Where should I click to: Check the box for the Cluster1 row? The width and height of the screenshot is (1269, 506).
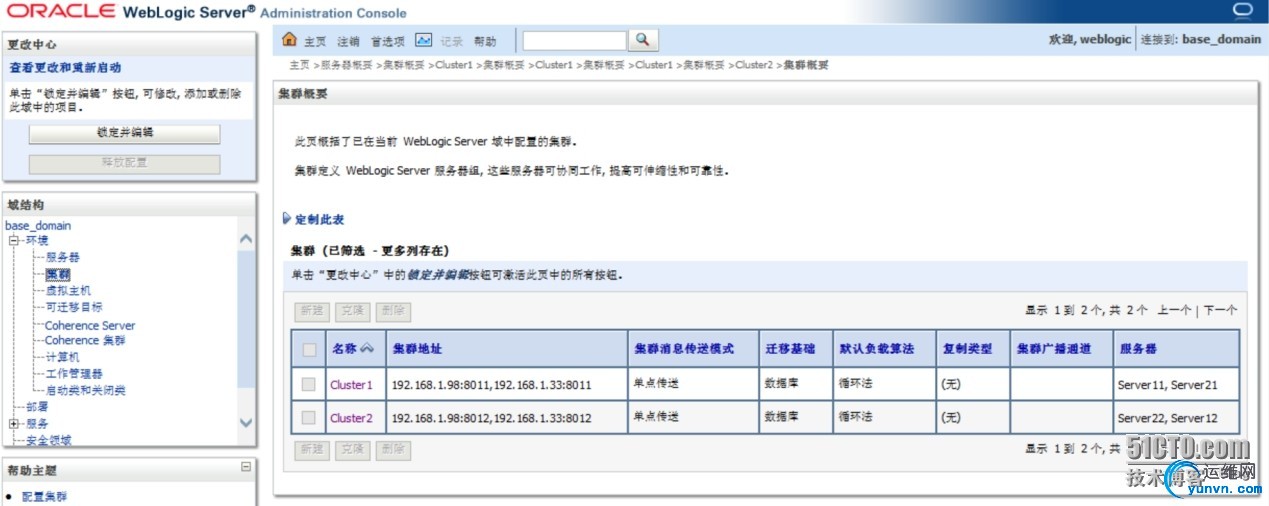[x=309, y=385]
